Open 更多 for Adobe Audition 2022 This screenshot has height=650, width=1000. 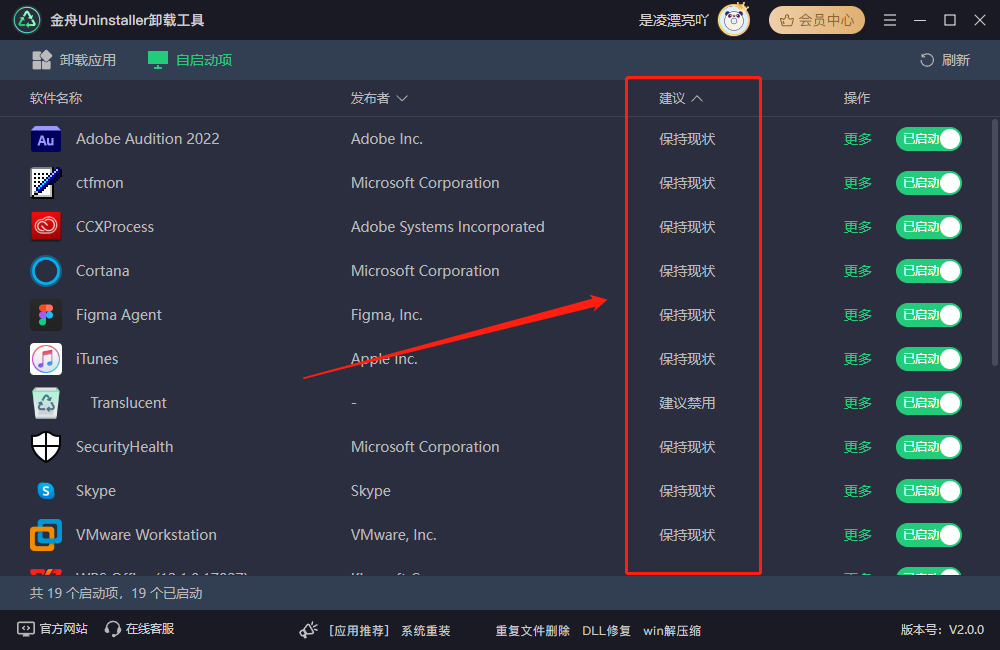(x=857, y=139)
